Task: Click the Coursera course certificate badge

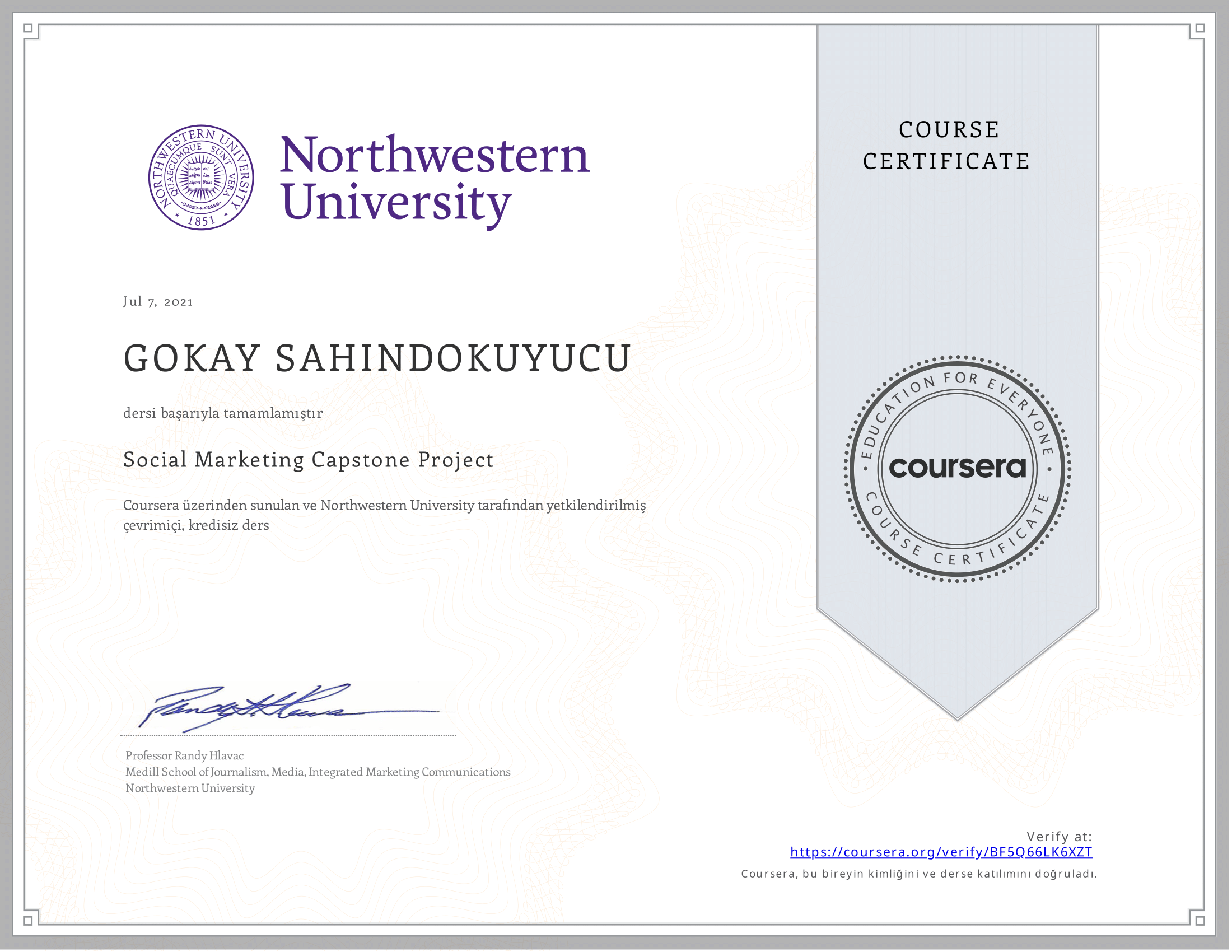Action: [x=957, y=468]
